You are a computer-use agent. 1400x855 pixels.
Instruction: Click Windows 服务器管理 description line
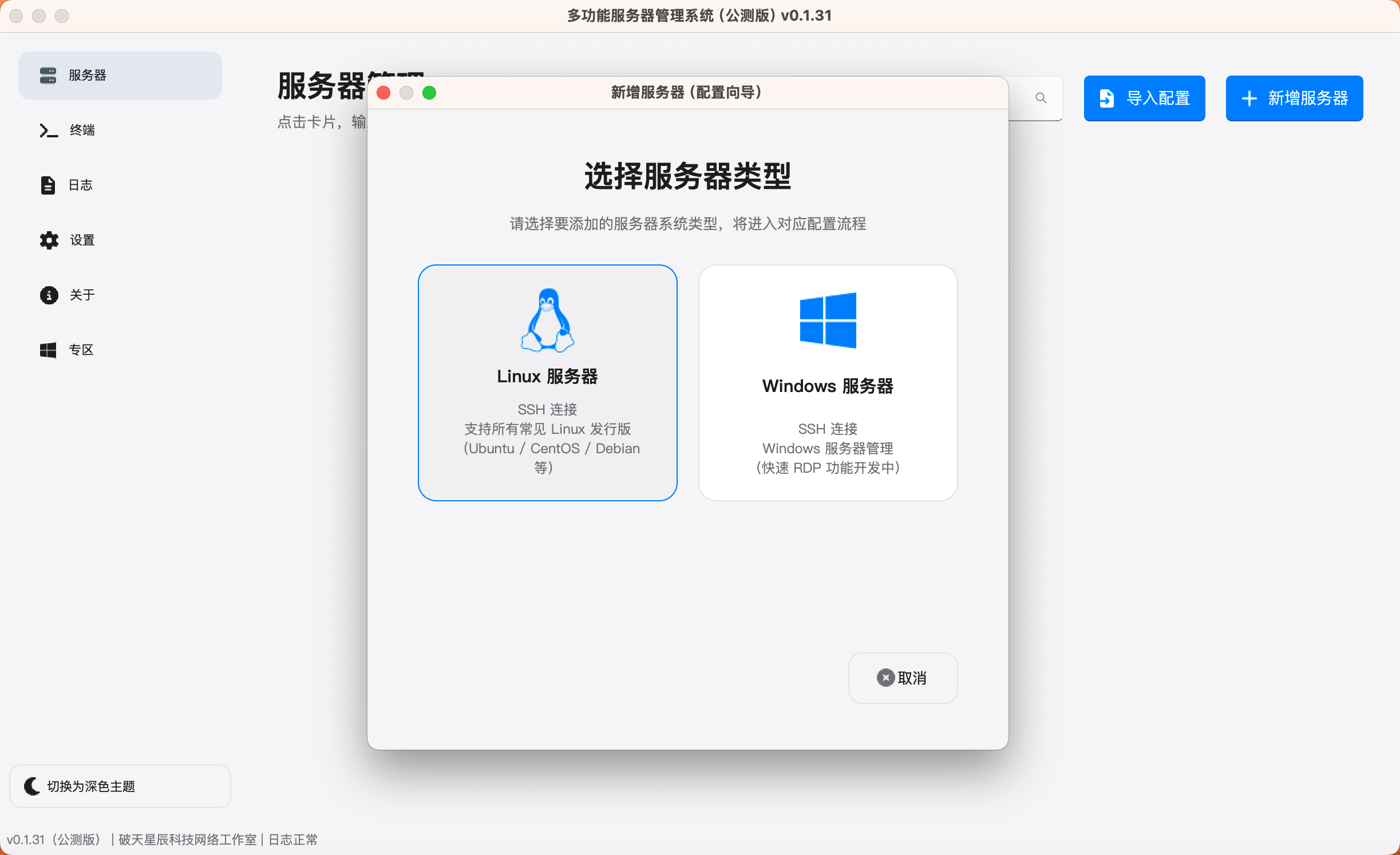(828, 448)
